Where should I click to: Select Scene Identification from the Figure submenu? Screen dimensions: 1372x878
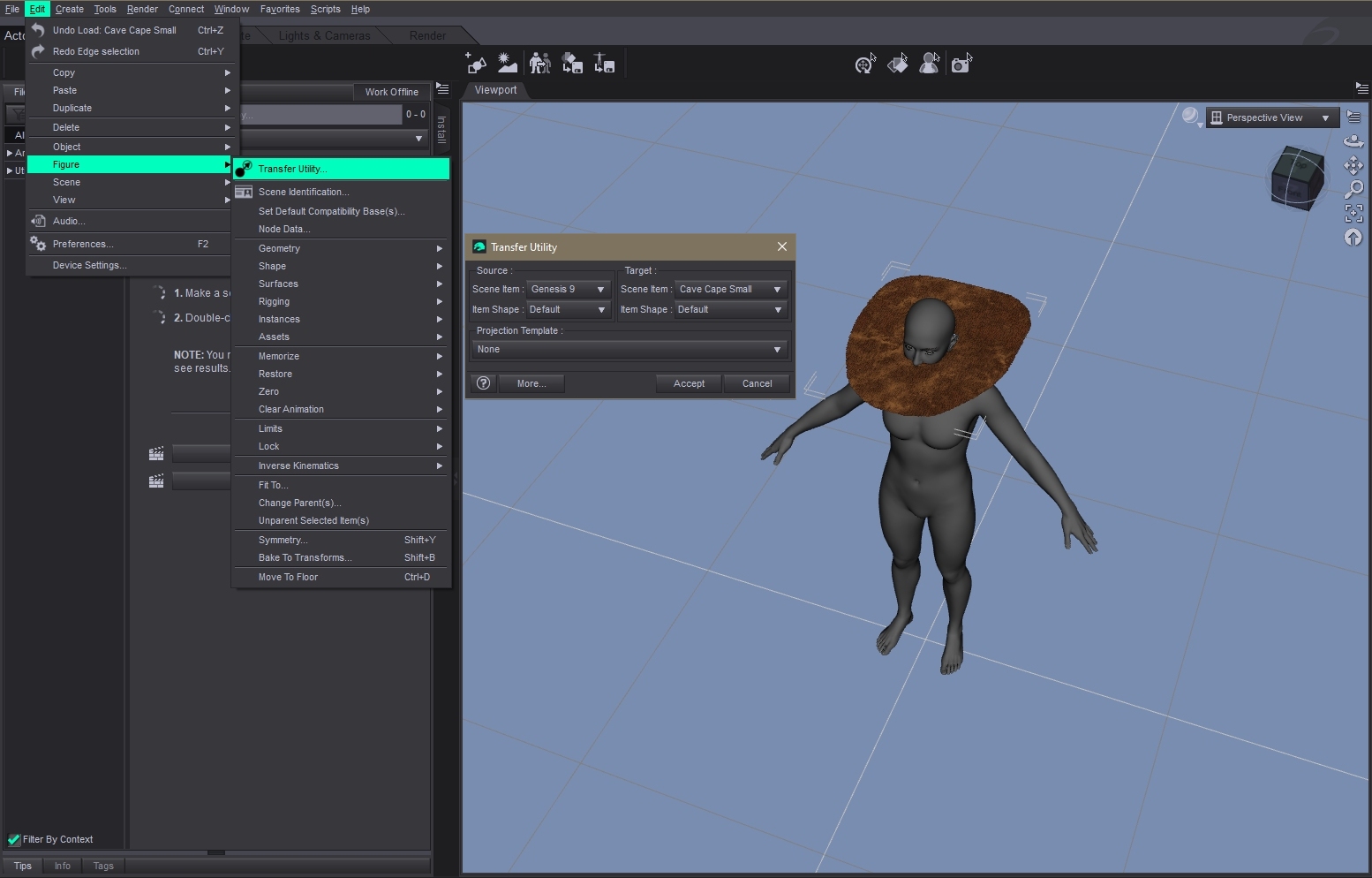[x=303, y=192]
